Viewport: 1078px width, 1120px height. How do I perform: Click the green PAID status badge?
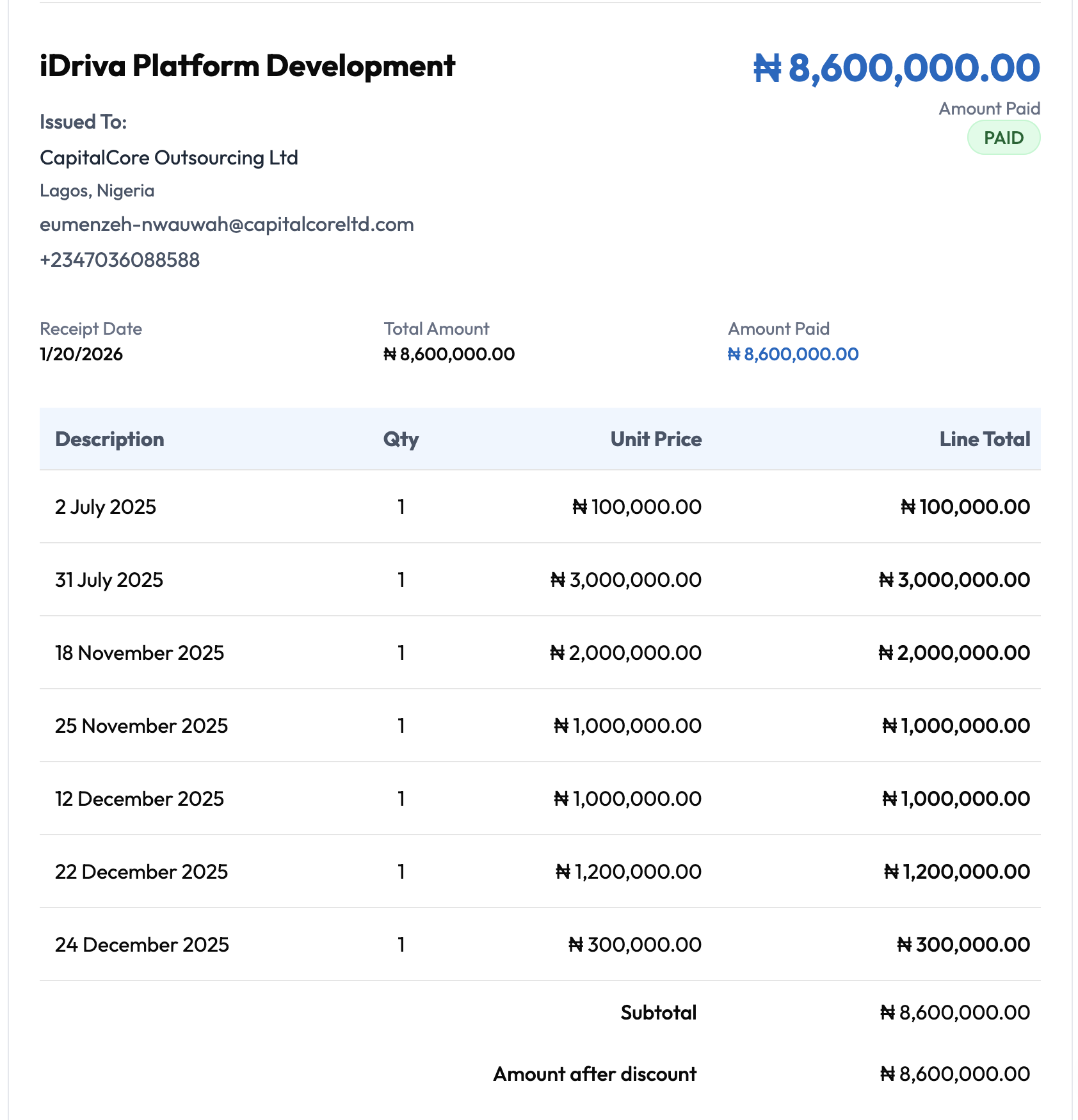(1003, 138)
